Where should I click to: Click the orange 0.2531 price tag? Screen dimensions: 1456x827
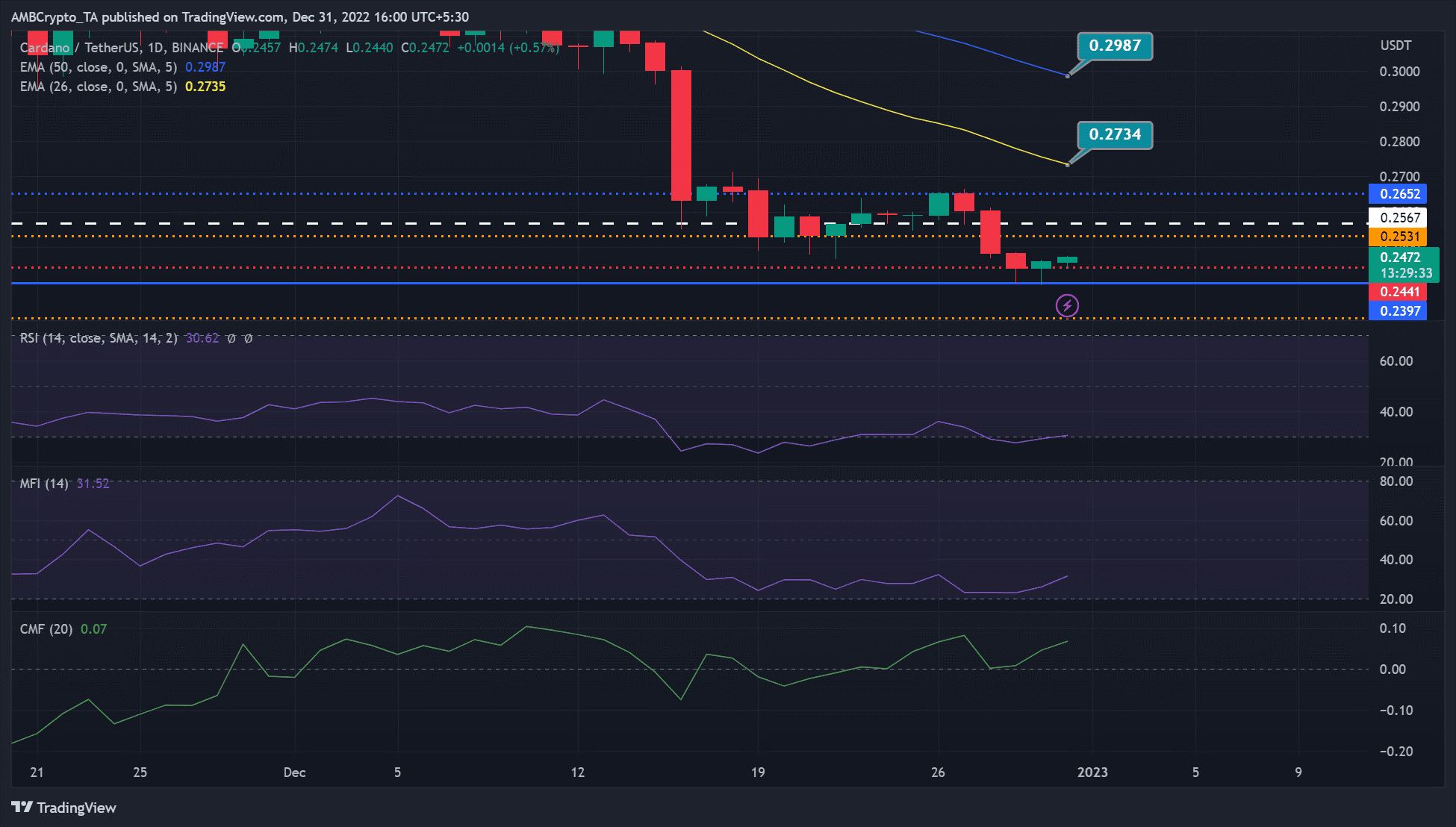(x=1398, y=237)
